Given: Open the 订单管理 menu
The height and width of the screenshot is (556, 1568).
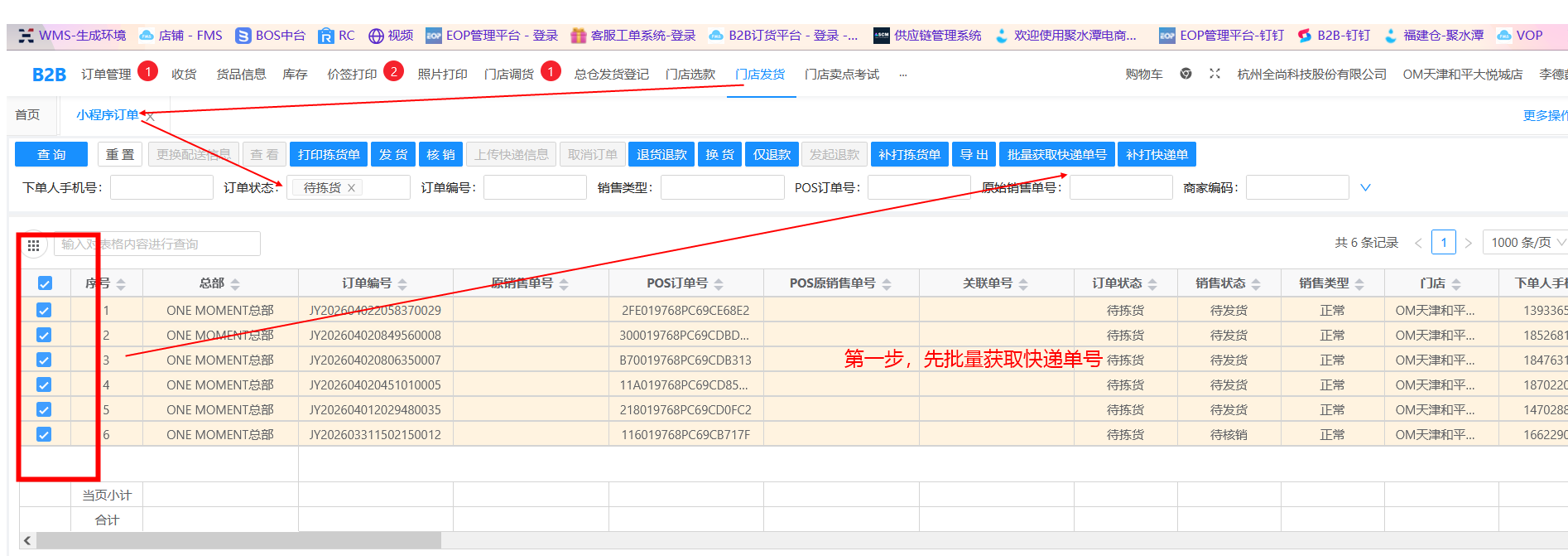Looking at the screenshot, I should pyautogui.click(x=106, y=75).
